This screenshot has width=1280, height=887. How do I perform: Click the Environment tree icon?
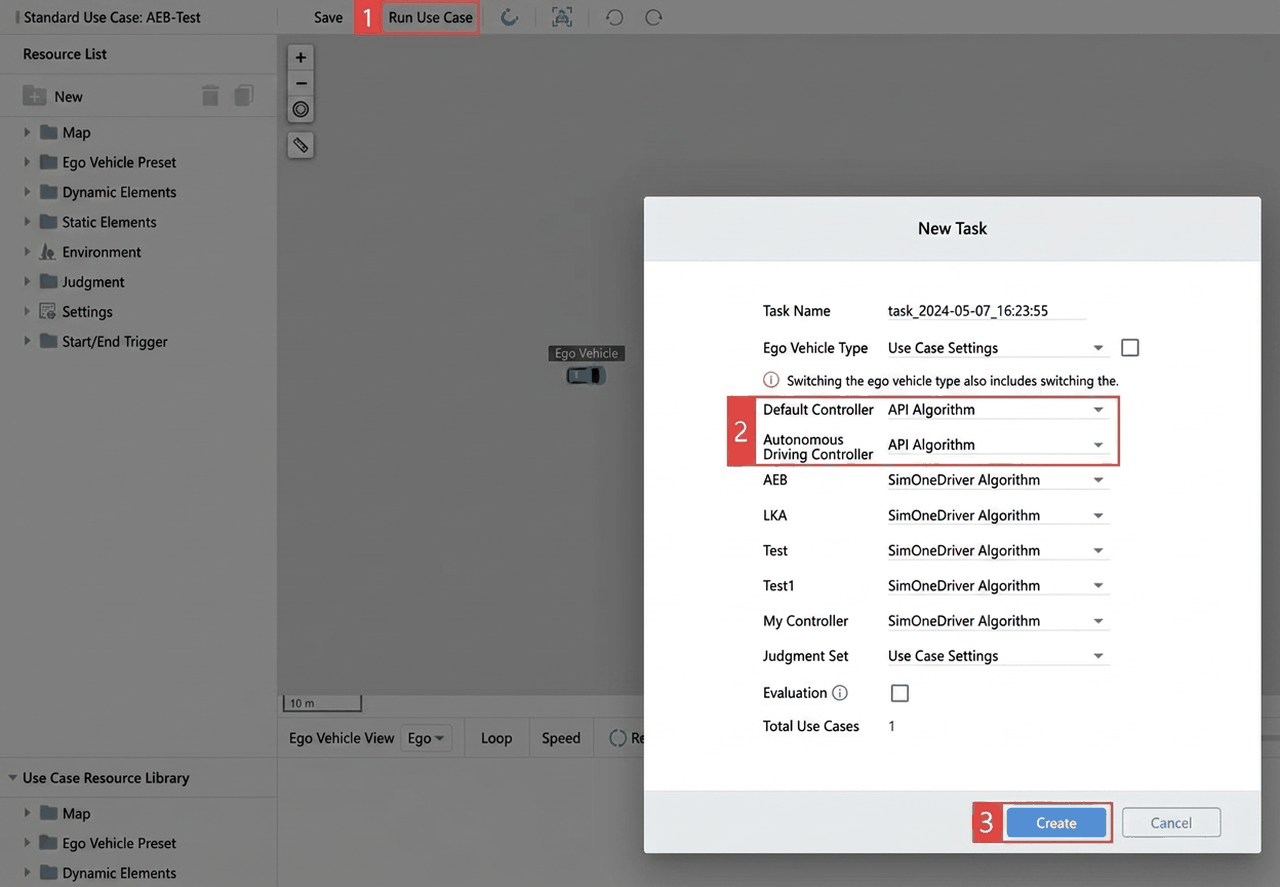[x=47, y=252]
